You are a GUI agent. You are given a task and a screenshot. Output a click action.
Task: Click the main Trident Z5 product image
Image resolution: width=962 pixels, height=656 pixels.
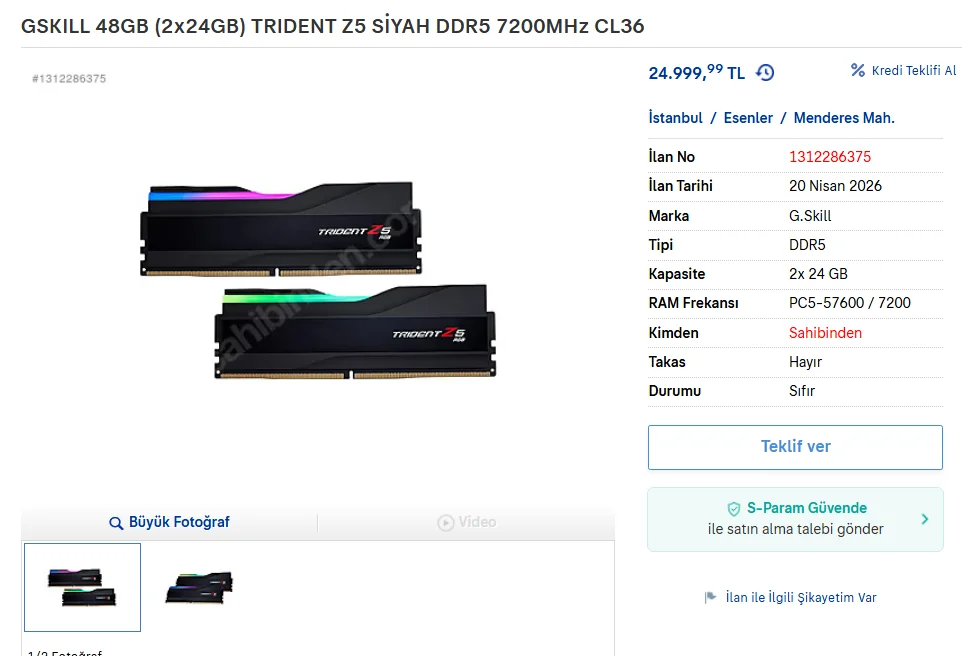[317, 281]
